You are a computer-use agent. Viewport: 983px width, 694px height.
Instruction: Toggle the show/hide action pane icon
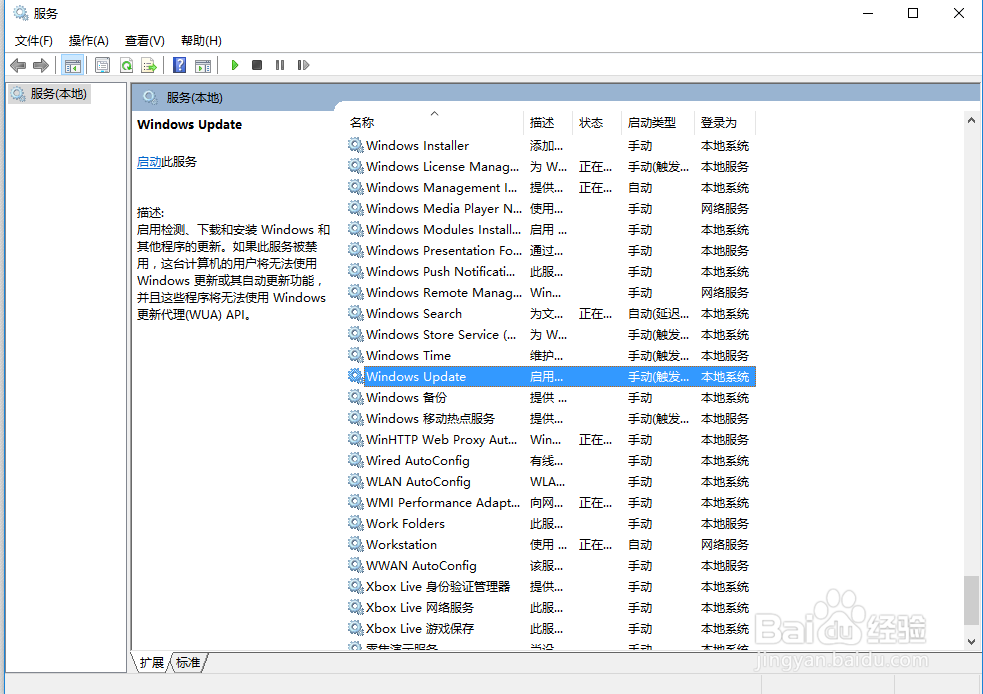[203, 65]
